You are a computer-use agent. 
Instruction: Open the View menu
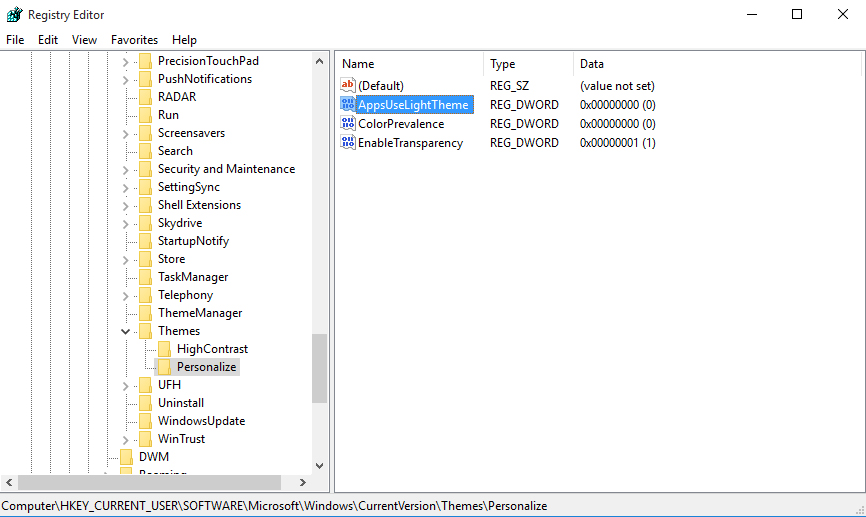[84, 40]
